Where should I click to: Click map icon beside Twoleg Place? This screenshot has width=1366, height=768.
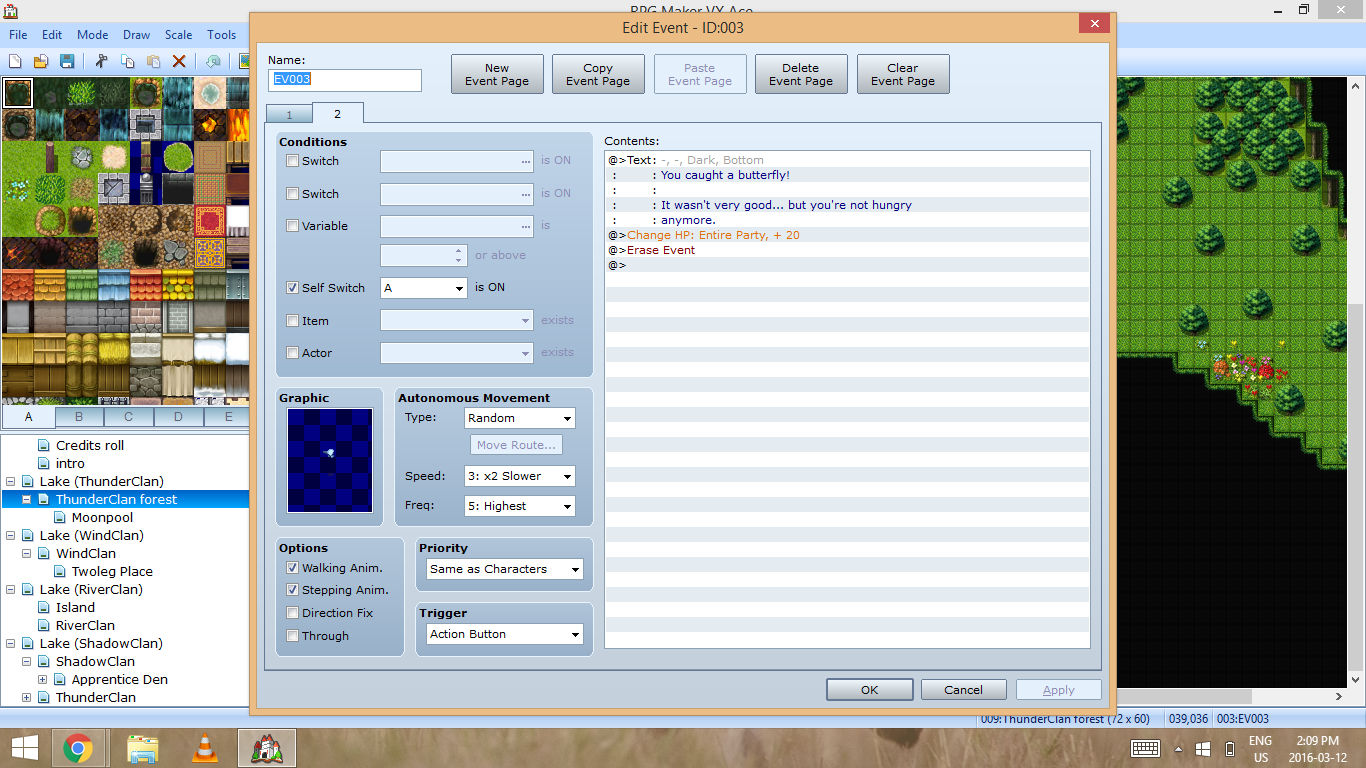point(60,572)
